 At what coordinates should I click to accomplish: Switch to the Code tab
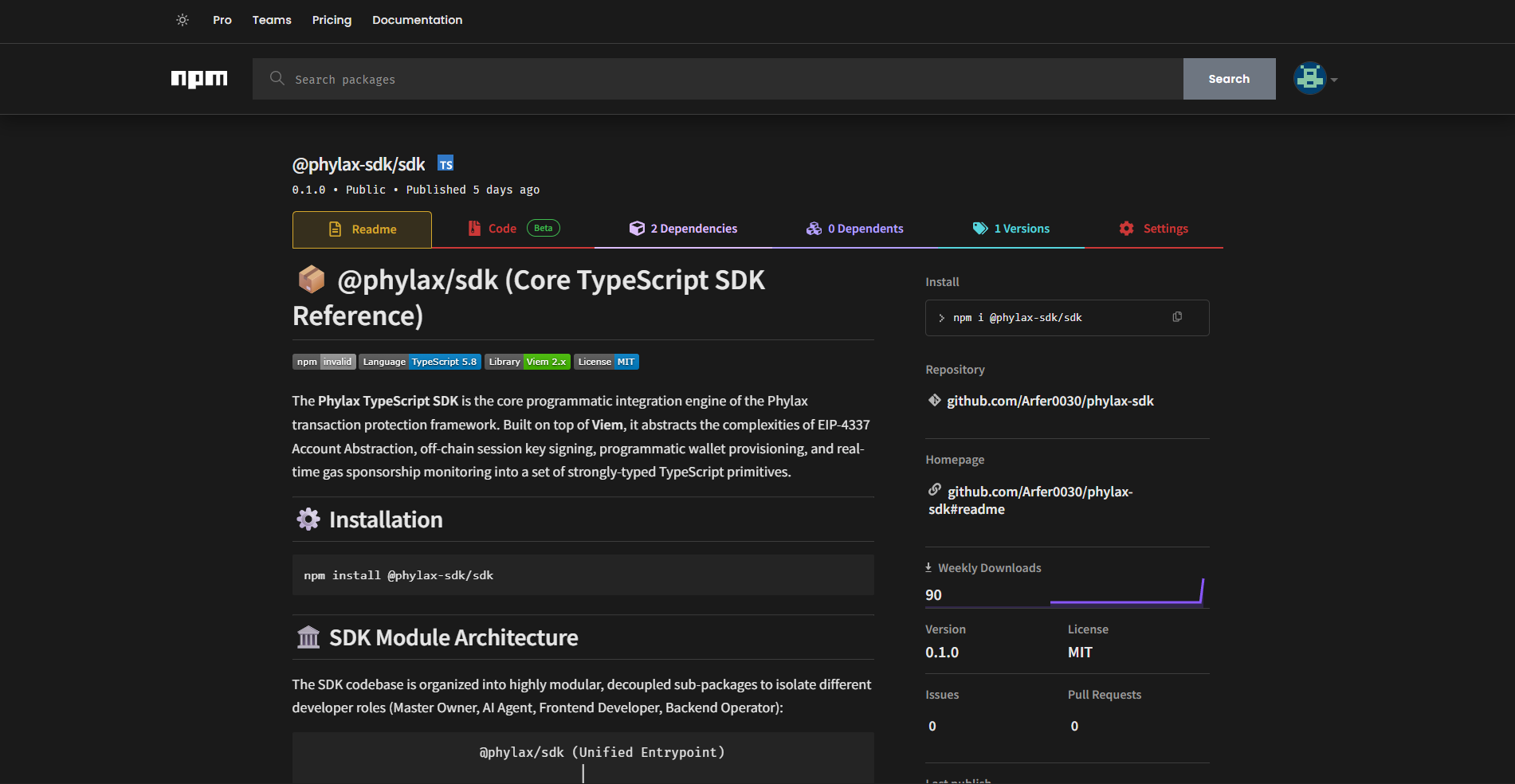(x=514, y=229)
